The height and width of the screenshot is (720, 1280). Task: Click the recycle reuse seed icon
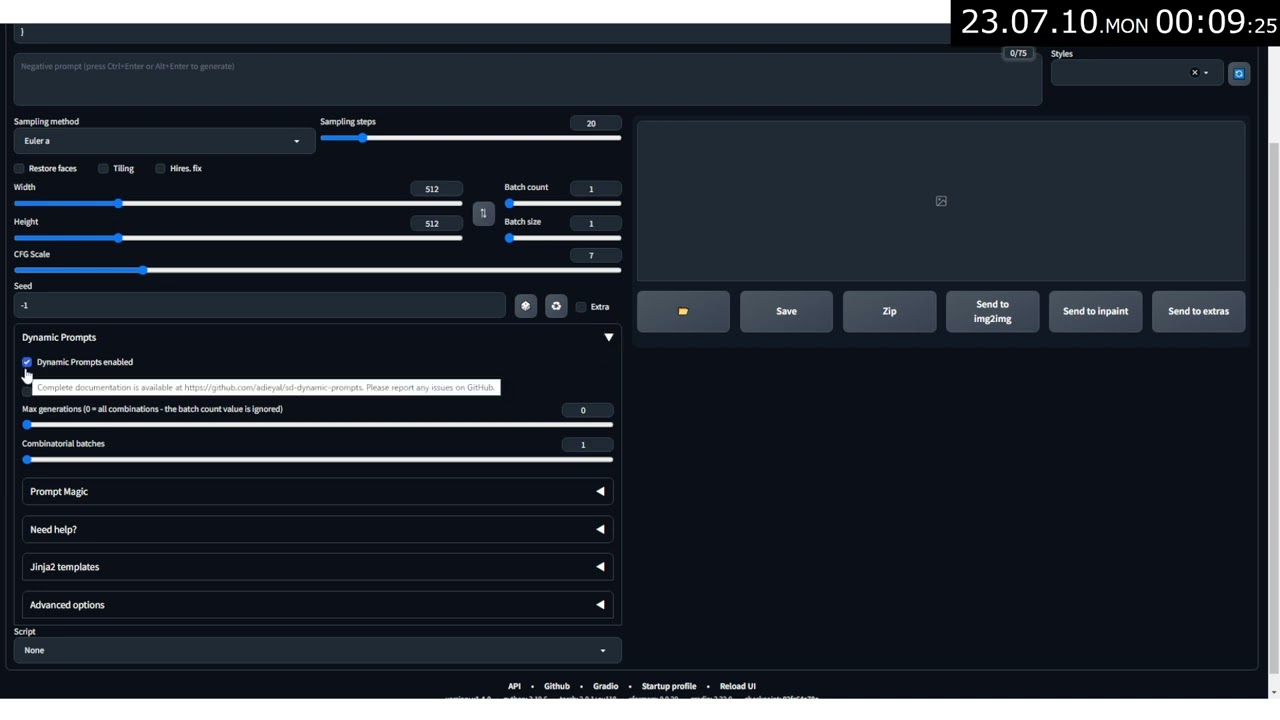556,306
